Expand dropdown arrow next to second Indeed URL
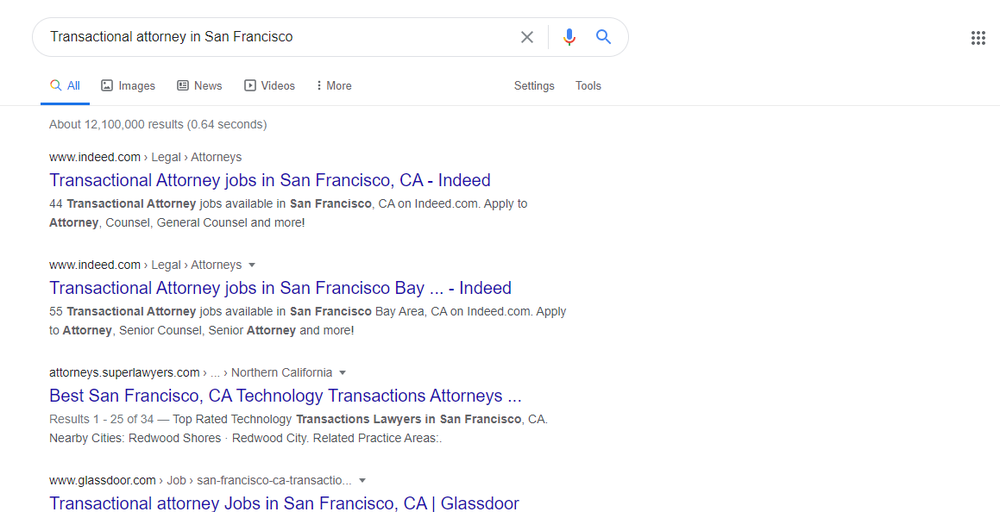Image resolution: width=1000 pixels, height=512 pixels. coord(252,265)
